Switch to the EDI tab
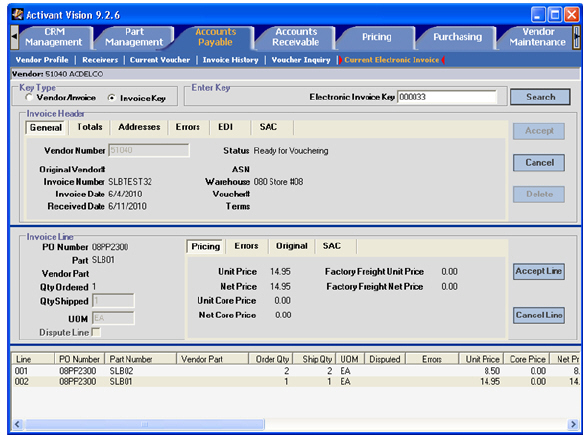This screenshot has height=444, width=587. 225,127
